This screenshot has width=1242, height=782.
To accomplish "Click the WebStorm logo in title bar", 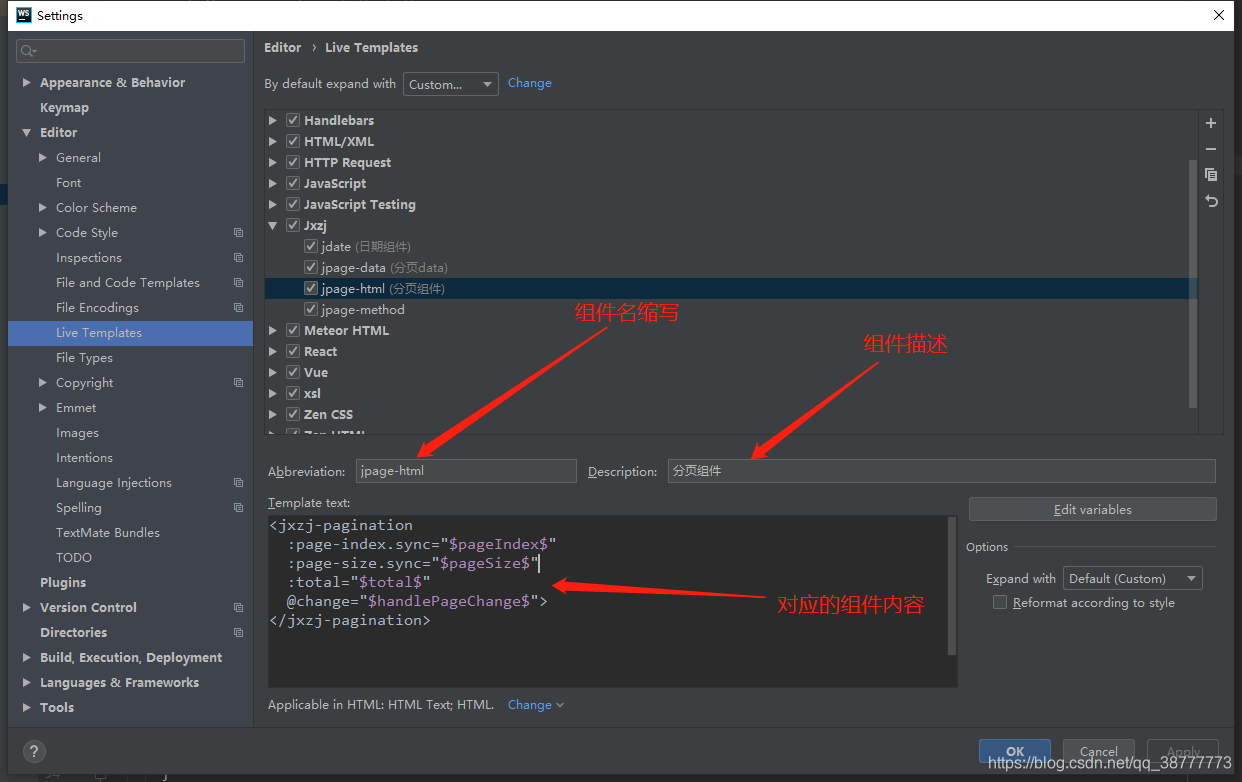I will [24, 15].
